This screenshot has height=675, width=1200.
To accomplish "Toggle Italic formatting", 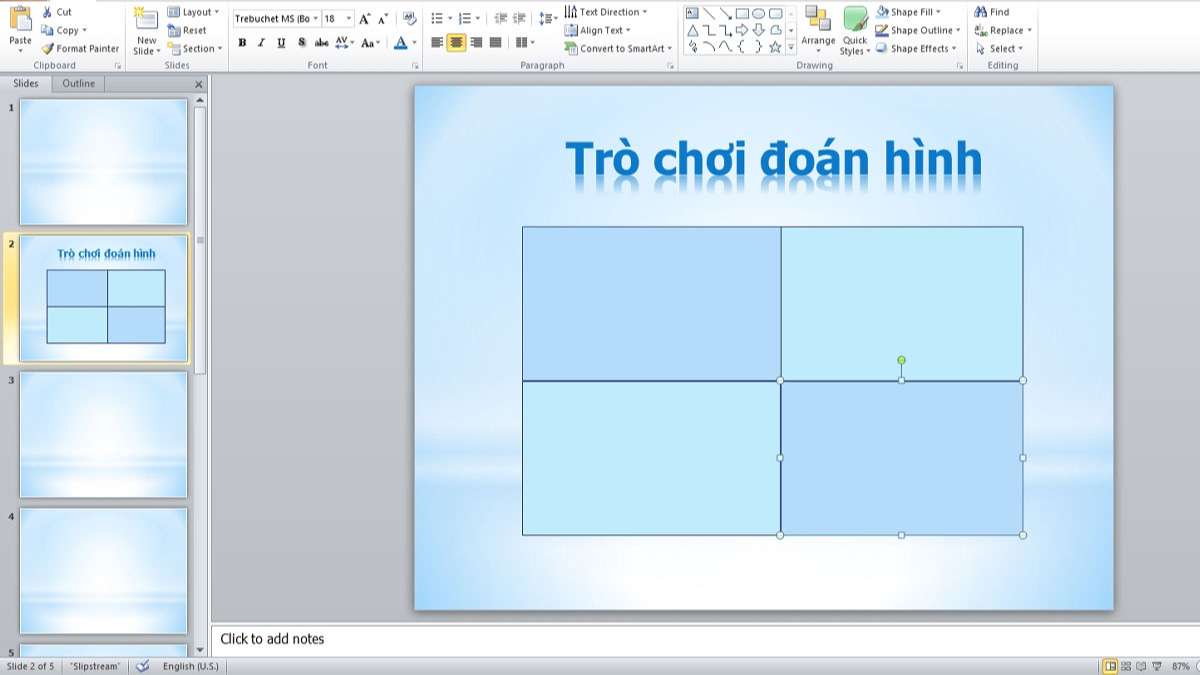I will pyautogui.click(x=261, y=43).
